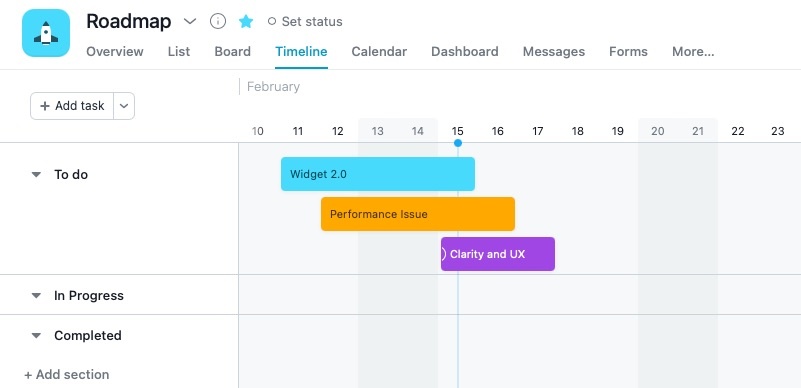
Task: Go to the Overview tab
Action: point(115,52)
